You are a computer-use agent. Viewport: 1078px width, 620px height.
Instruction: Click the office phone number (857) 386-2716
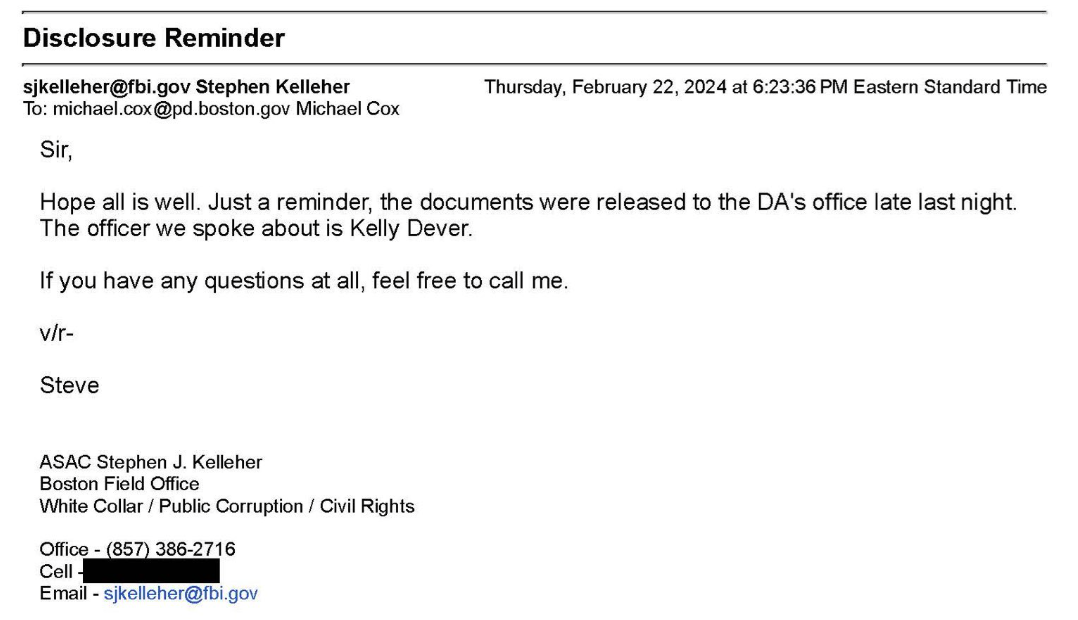pos(170,549)
